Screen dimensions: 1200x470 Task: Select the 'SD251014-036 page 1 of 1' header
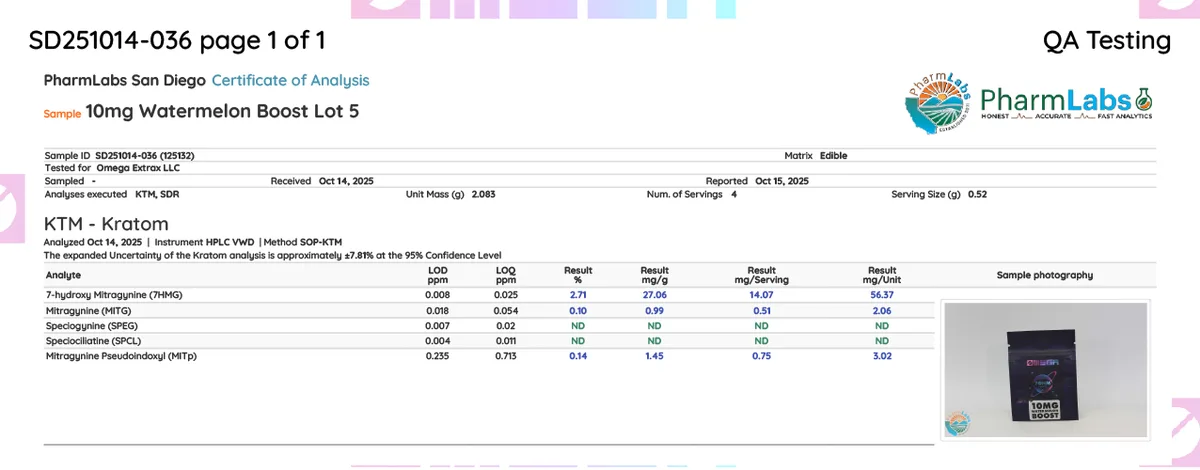click(x=177, y=41)
